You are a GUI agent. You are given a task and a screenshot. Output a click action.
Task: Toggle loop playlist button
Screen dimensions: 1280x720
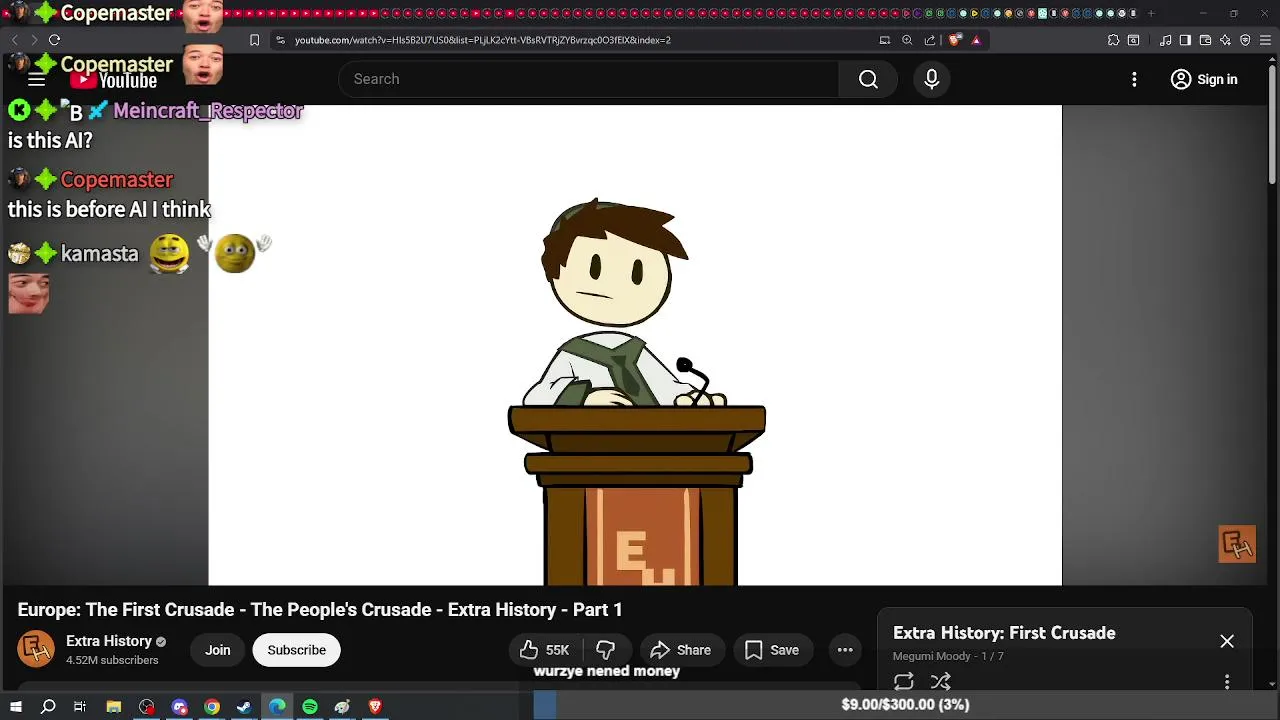pos(904,681)
